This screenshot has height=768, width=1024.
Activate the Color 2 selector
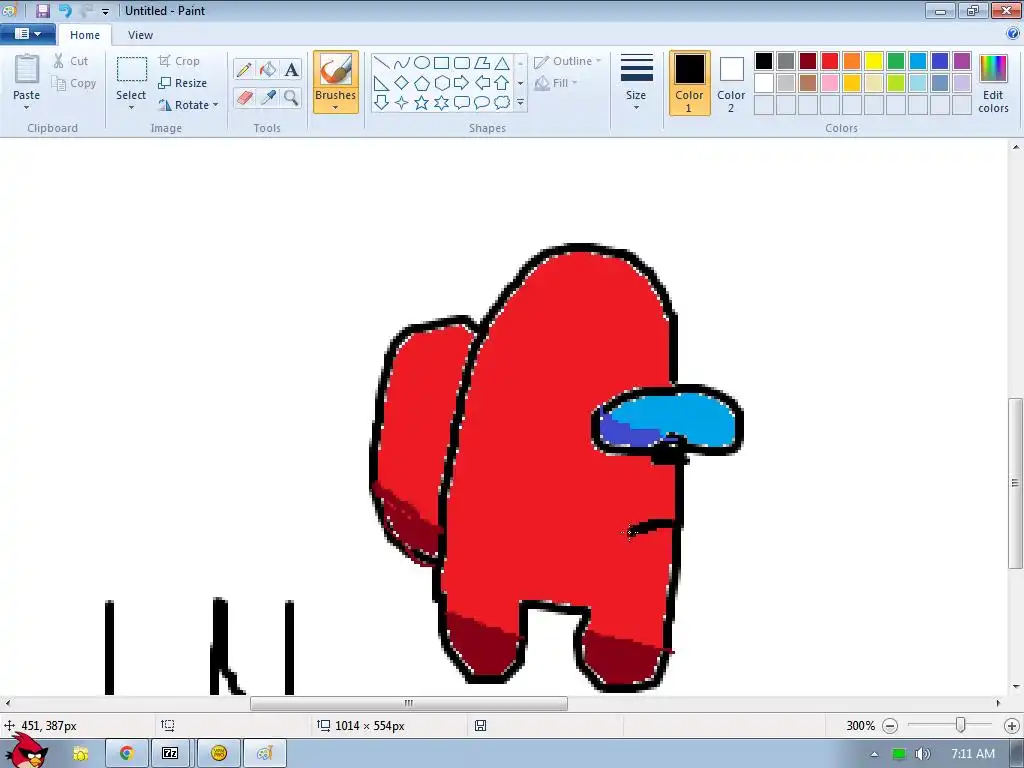[731, 82]
